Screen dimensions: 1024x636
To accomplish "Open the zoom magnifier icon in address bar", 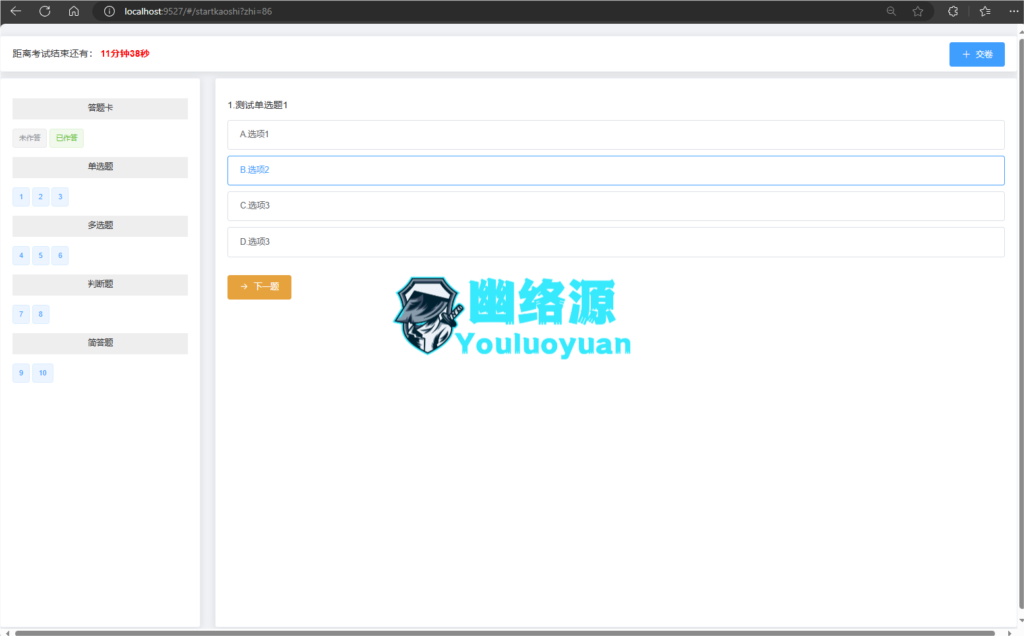I will (891, 11).
